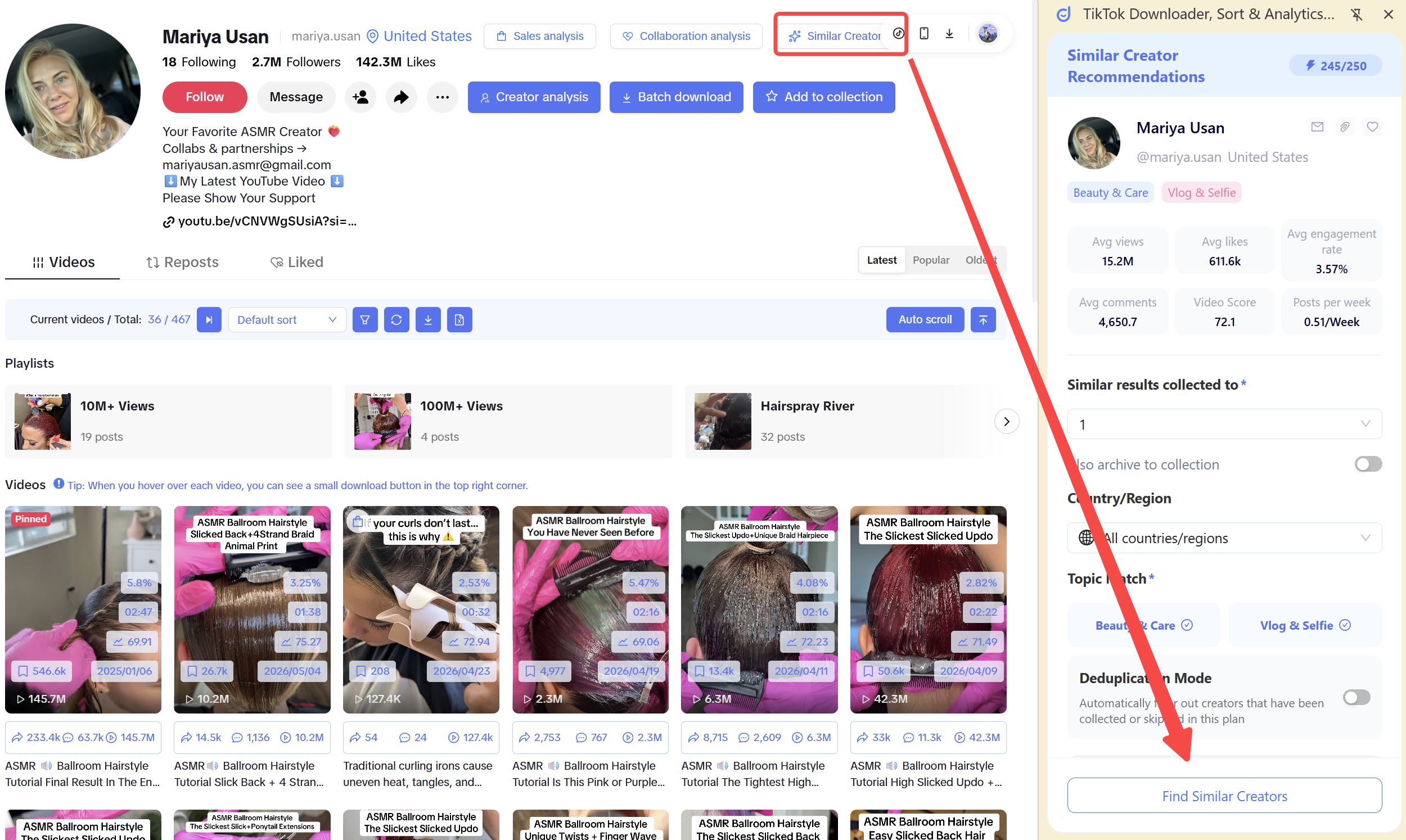The width and height of the screenshot is (1406, 840).
Task: Open the curling iron video with 127.4K views
Action: tap(421, 609)
